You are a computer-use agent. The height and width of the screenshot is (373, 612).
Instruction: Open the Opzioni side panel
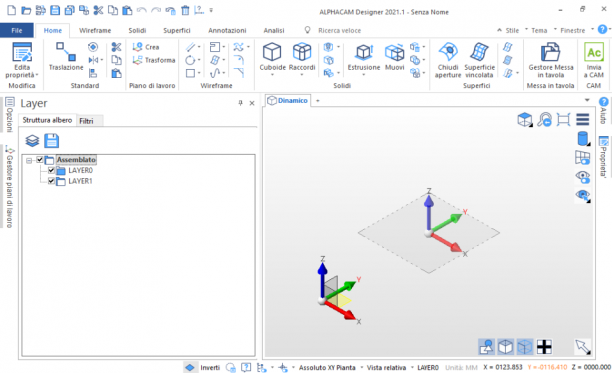(x=10, y=115)
